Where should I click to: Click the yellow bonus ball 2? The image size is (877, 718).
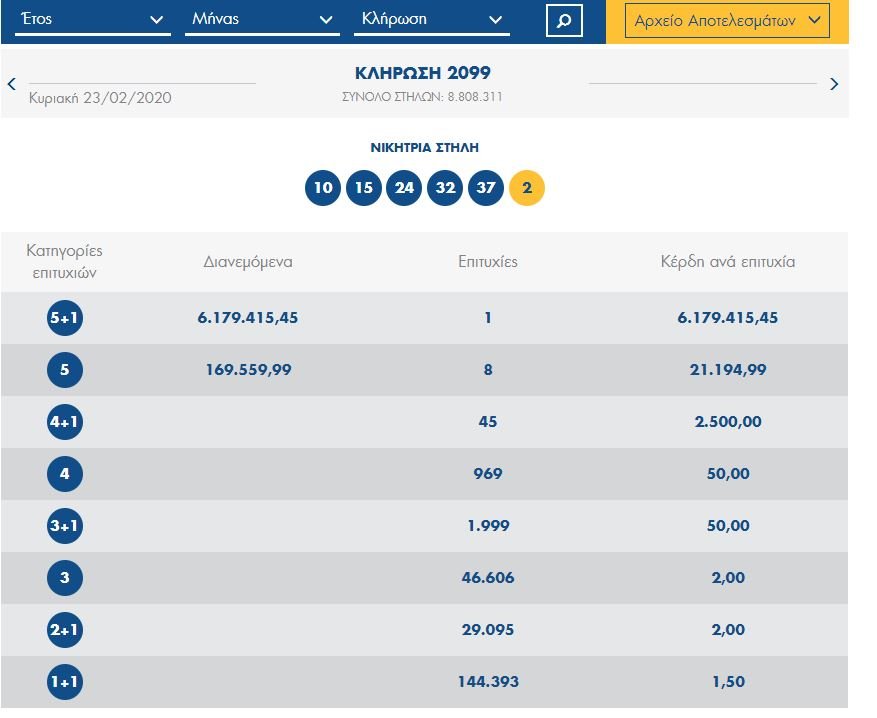(x=527, y=188)
